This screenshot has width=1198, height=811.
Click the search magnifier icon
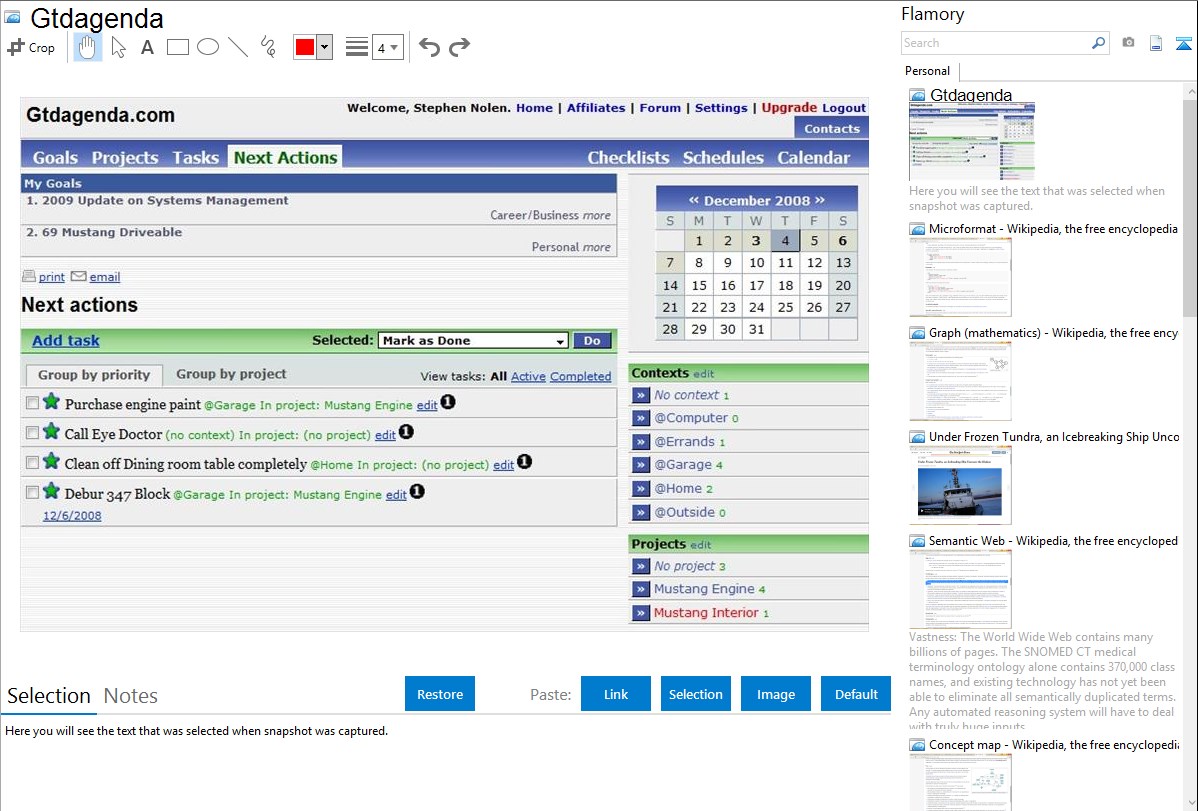click(1098, 43)
